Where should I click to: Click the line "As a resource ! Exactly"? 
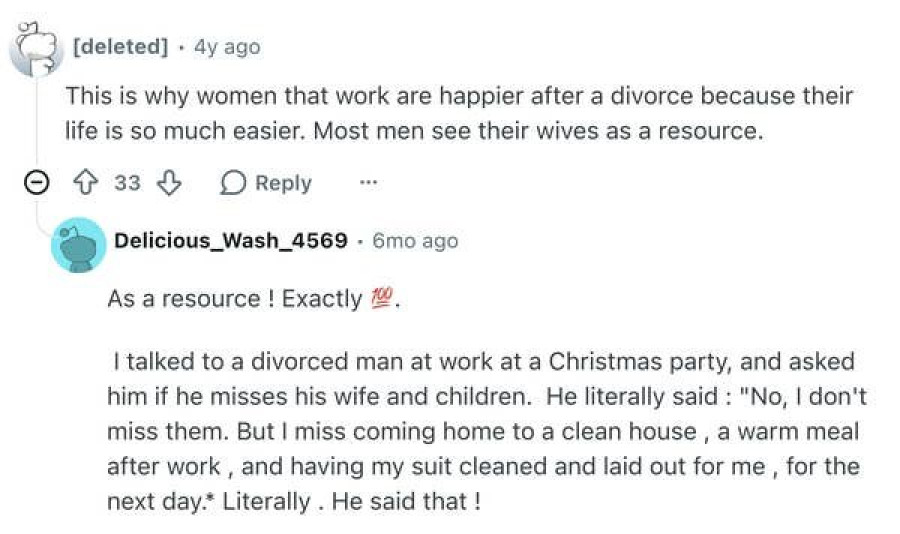pyautogui.click(x=254, y=299)
